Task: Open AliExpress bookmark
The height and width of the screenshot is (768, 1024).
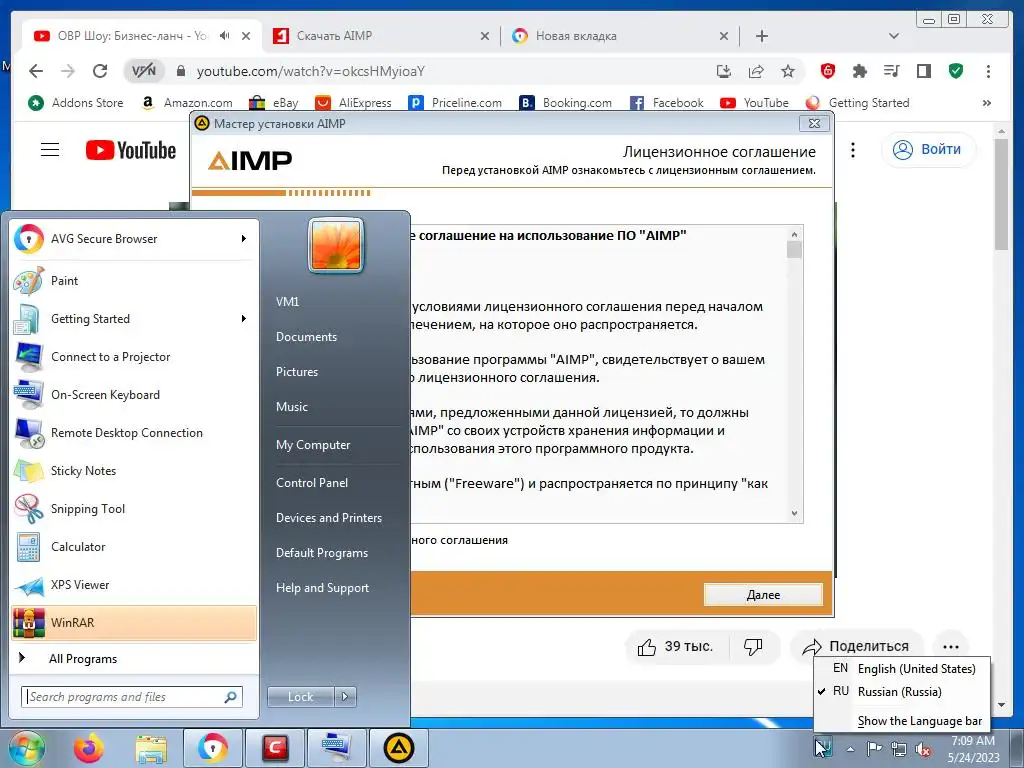Action: click(x=353, y=103)
